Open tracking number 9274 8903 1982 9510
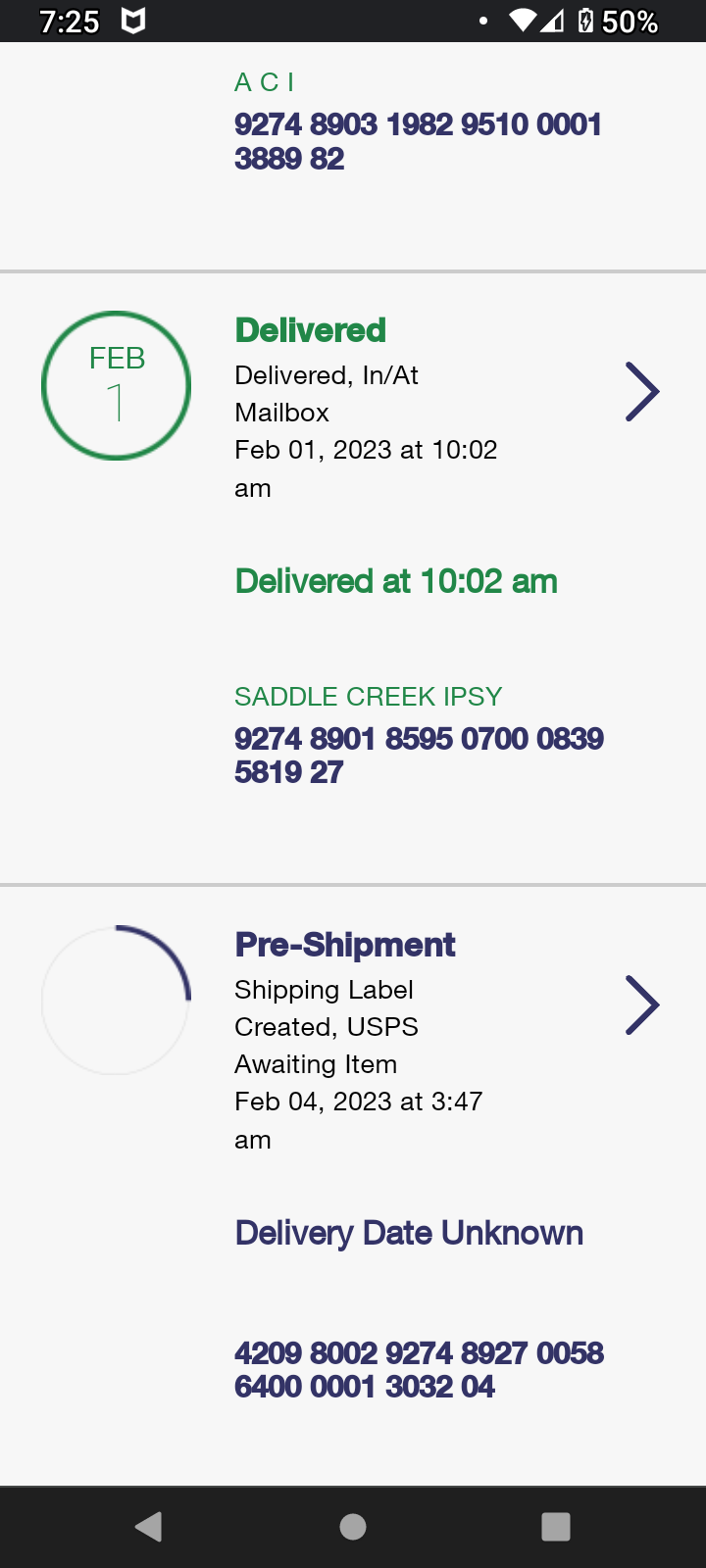Screen dimensions: 706x1568 (418, 141)
